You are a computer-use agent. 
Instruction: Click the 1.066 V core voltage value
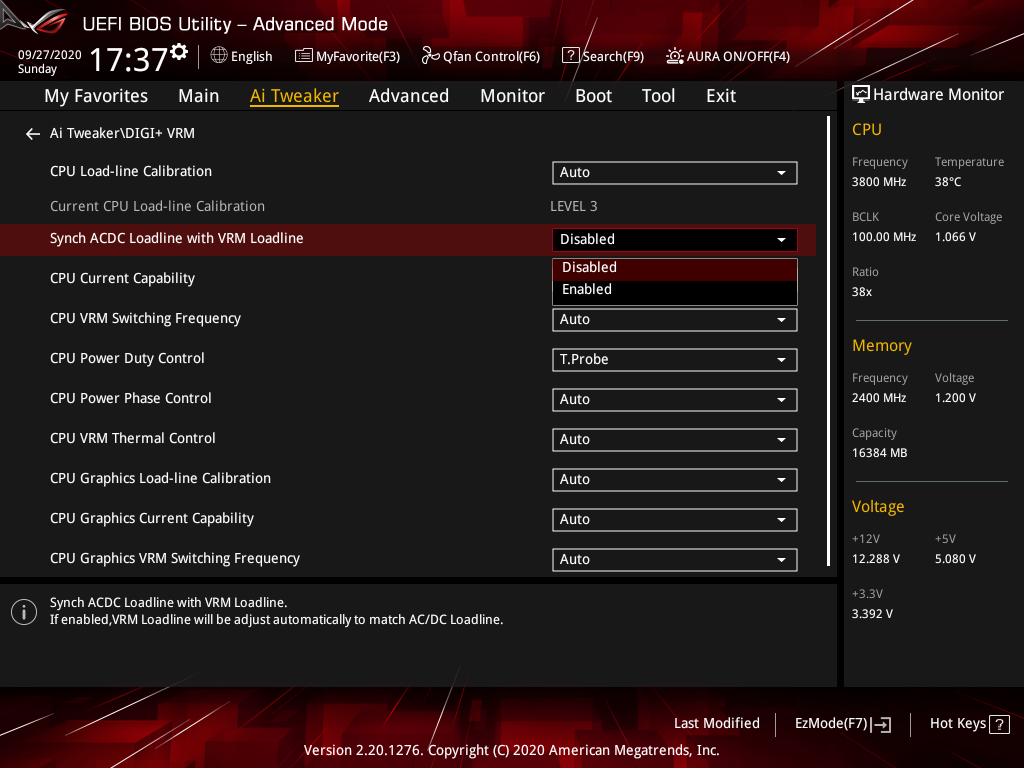pyautogui.click(x=955, y=237)
